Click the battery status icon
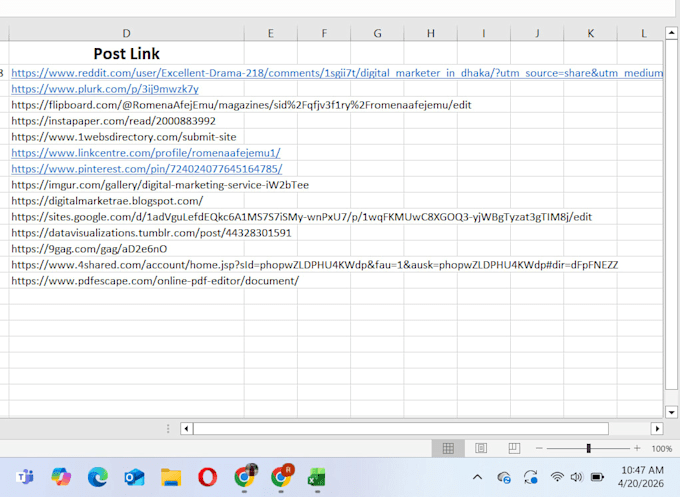The width and height of the screenshot is (680, 497). tap(597, 477)
